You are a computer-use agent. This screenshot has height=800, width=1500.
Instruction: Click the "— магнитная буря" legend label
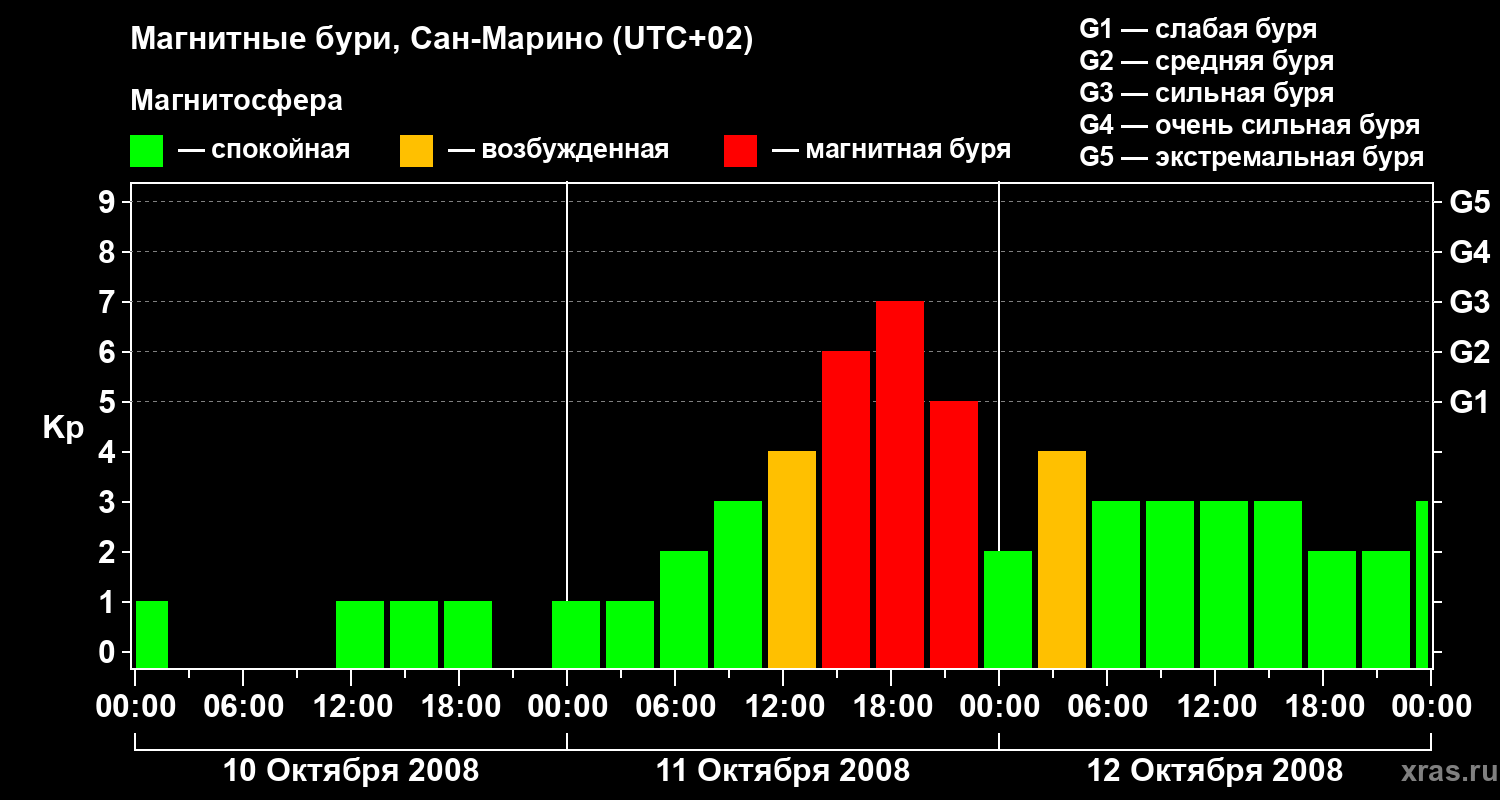tap(892, 150)
